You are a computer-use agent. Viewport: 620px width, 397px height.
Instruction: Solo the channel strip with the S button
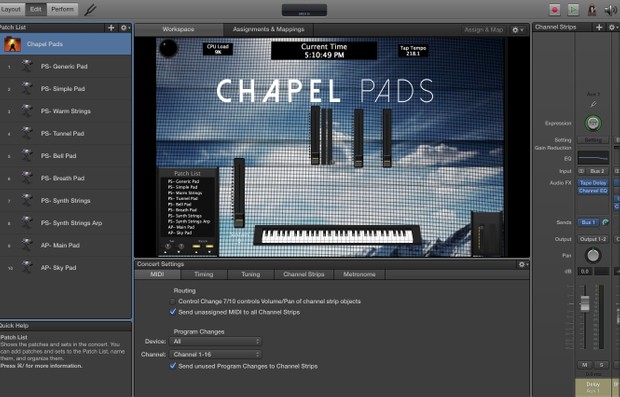tap(601, 365)
